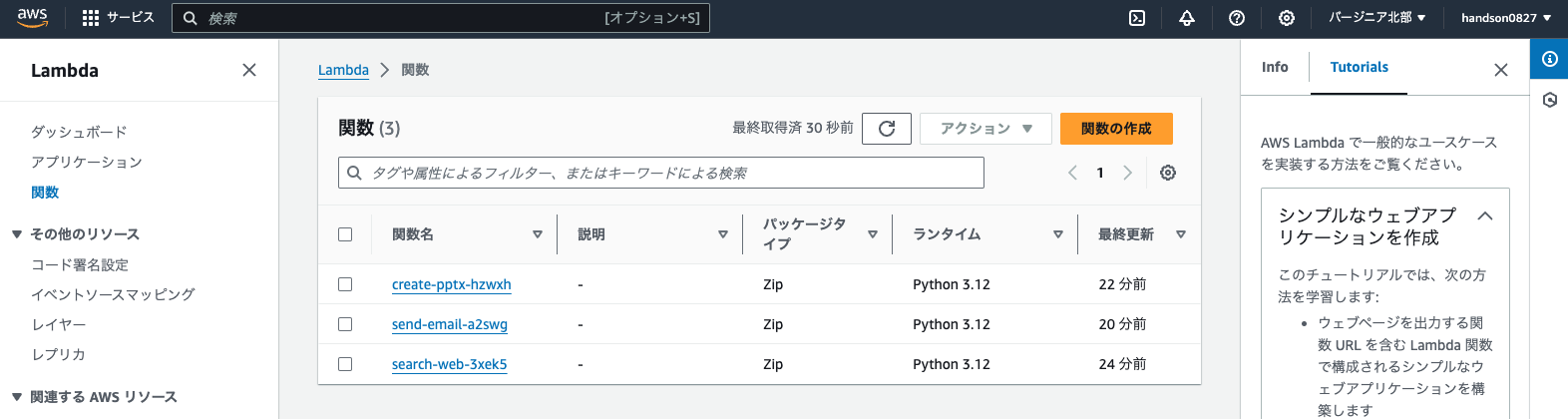
Task: Select 関数 in sidebar
Action: click(45, 192)
